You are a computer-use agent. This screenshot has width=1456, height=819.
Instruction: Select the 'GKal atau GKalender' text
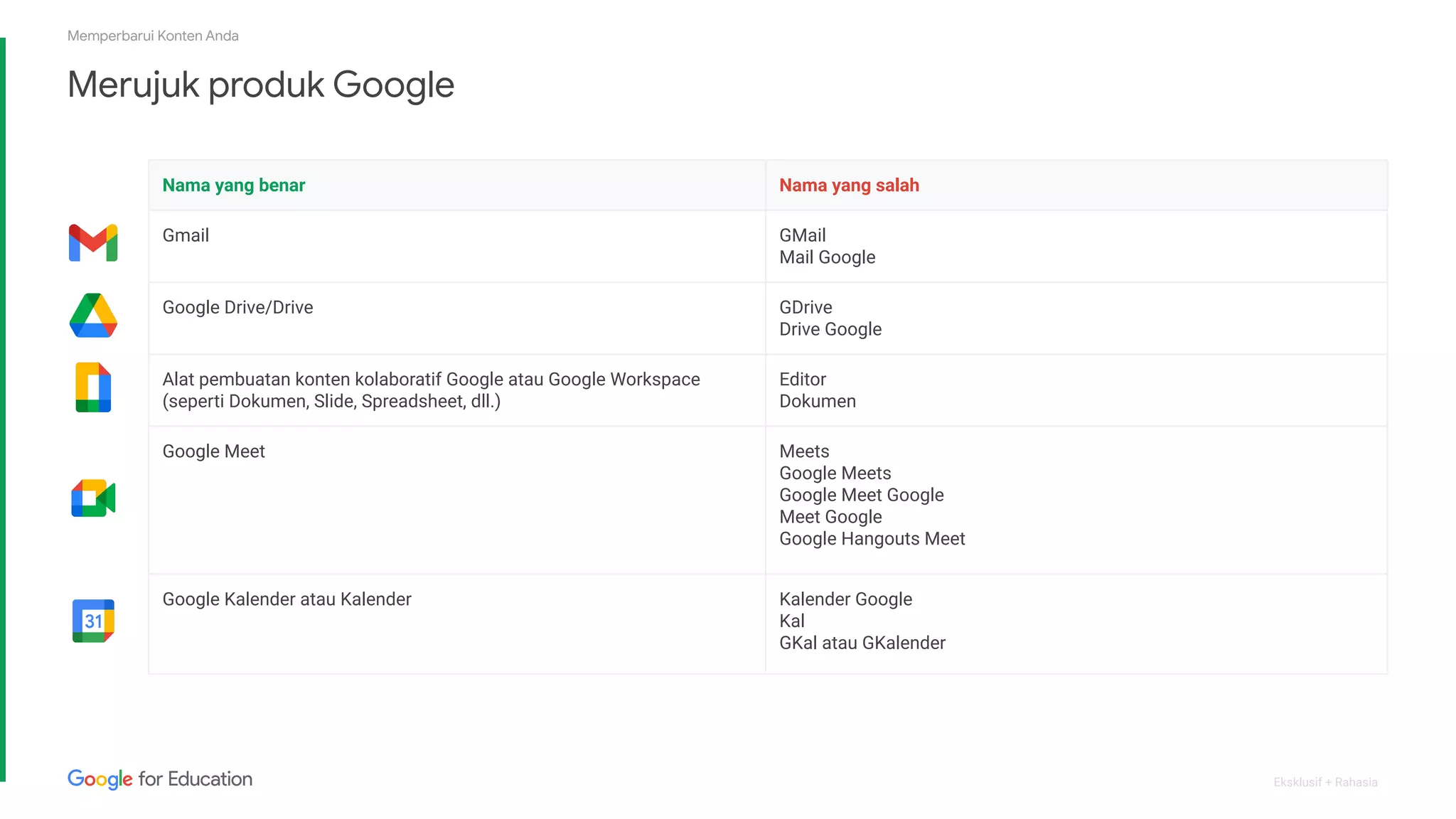click(862, 643)
